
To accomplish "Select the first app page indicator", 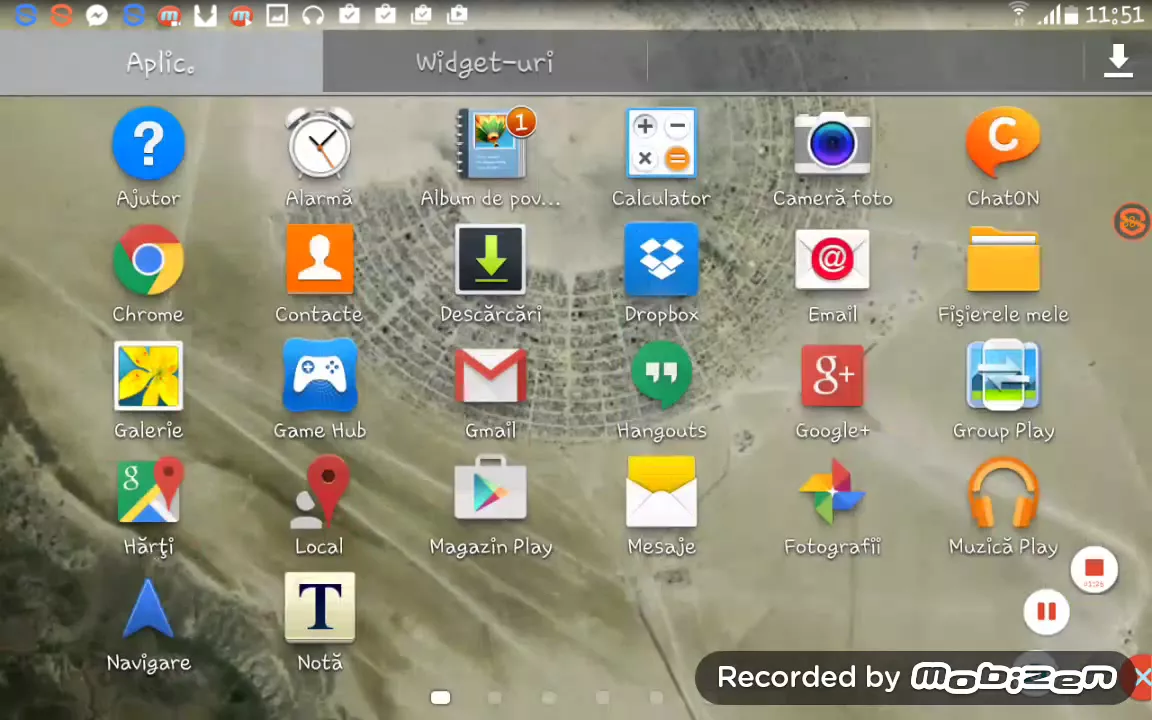I will click(440, 697).
